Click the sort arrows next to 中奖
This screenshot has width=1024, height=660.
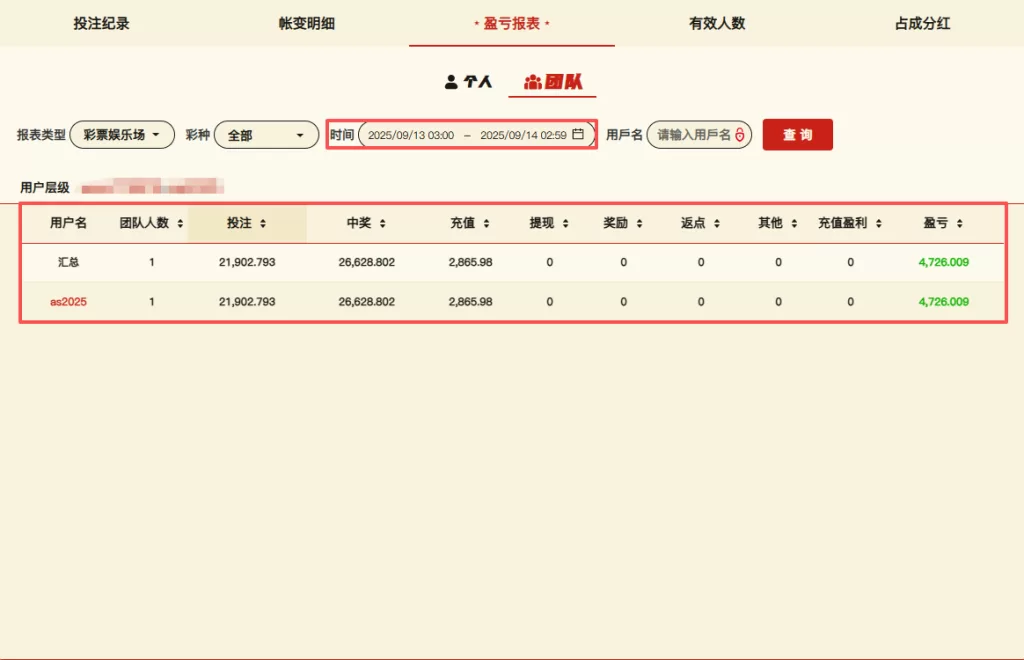coord(382,224)
